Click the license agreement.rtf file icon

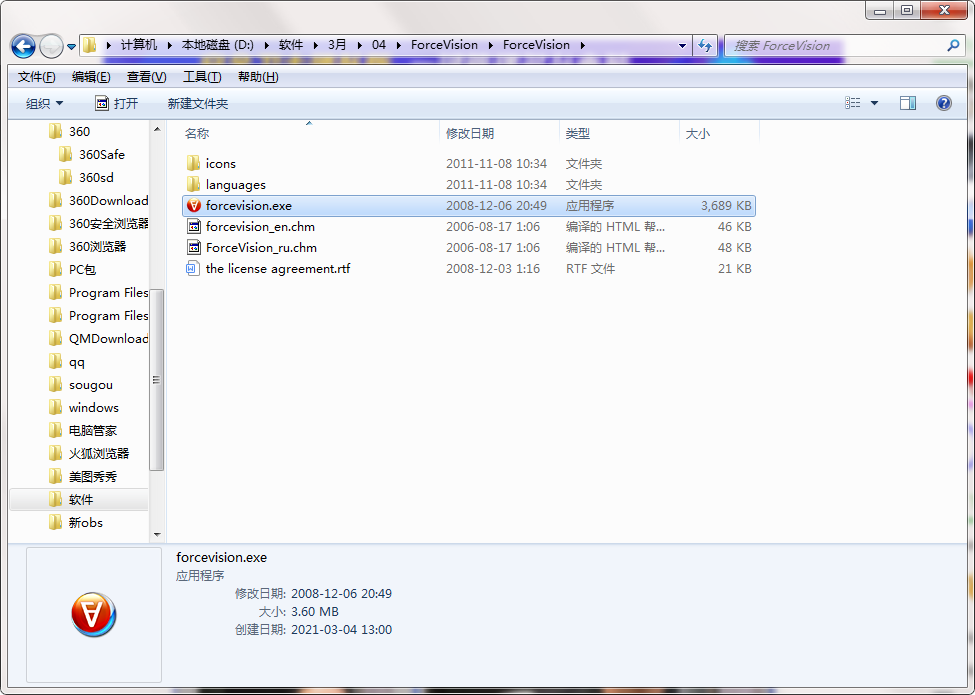pyautogui.click(x=193, y=269)
